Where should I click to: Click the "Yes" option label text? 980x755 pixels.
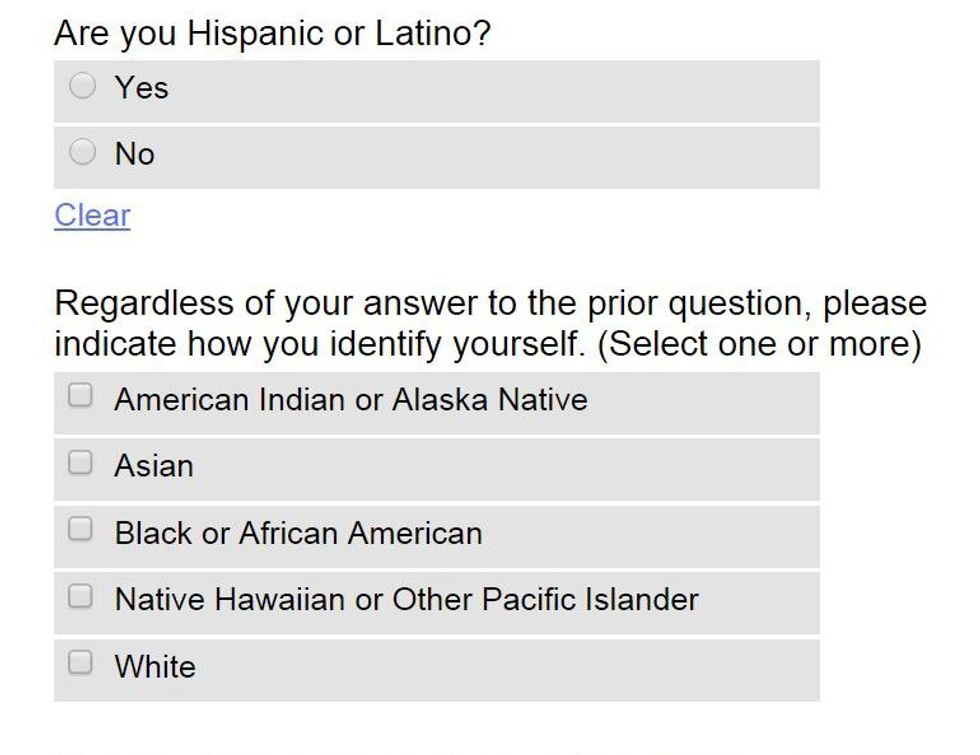pyautogui.click(x=142, y=88)
